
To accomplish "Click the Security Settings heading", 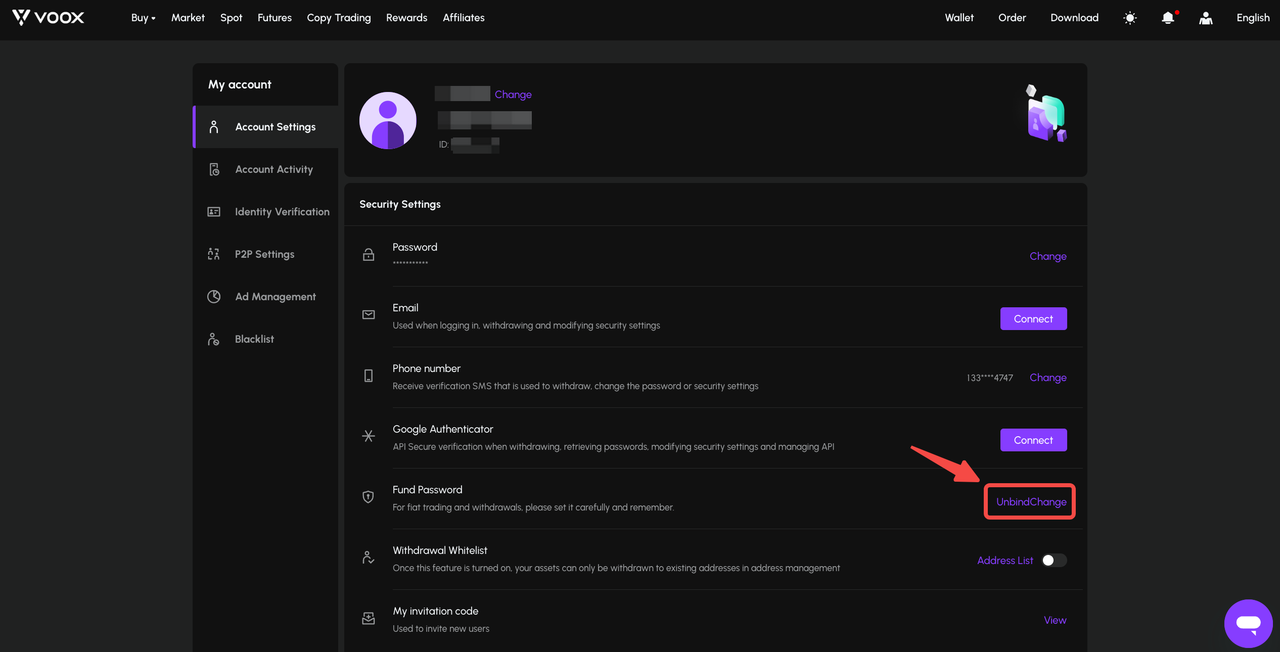I will pyautogui.click(x=400, y=204).
